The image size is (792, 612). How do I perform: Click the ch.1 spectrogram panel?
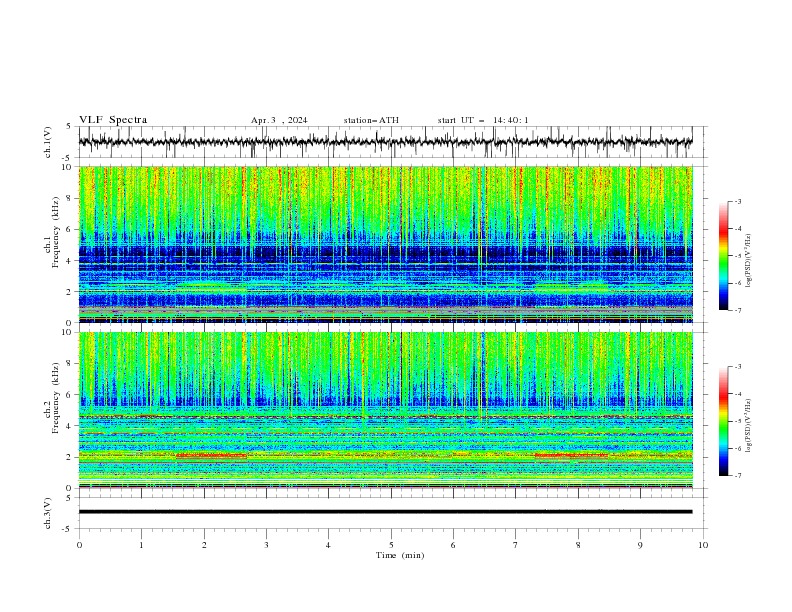point(385,244)
